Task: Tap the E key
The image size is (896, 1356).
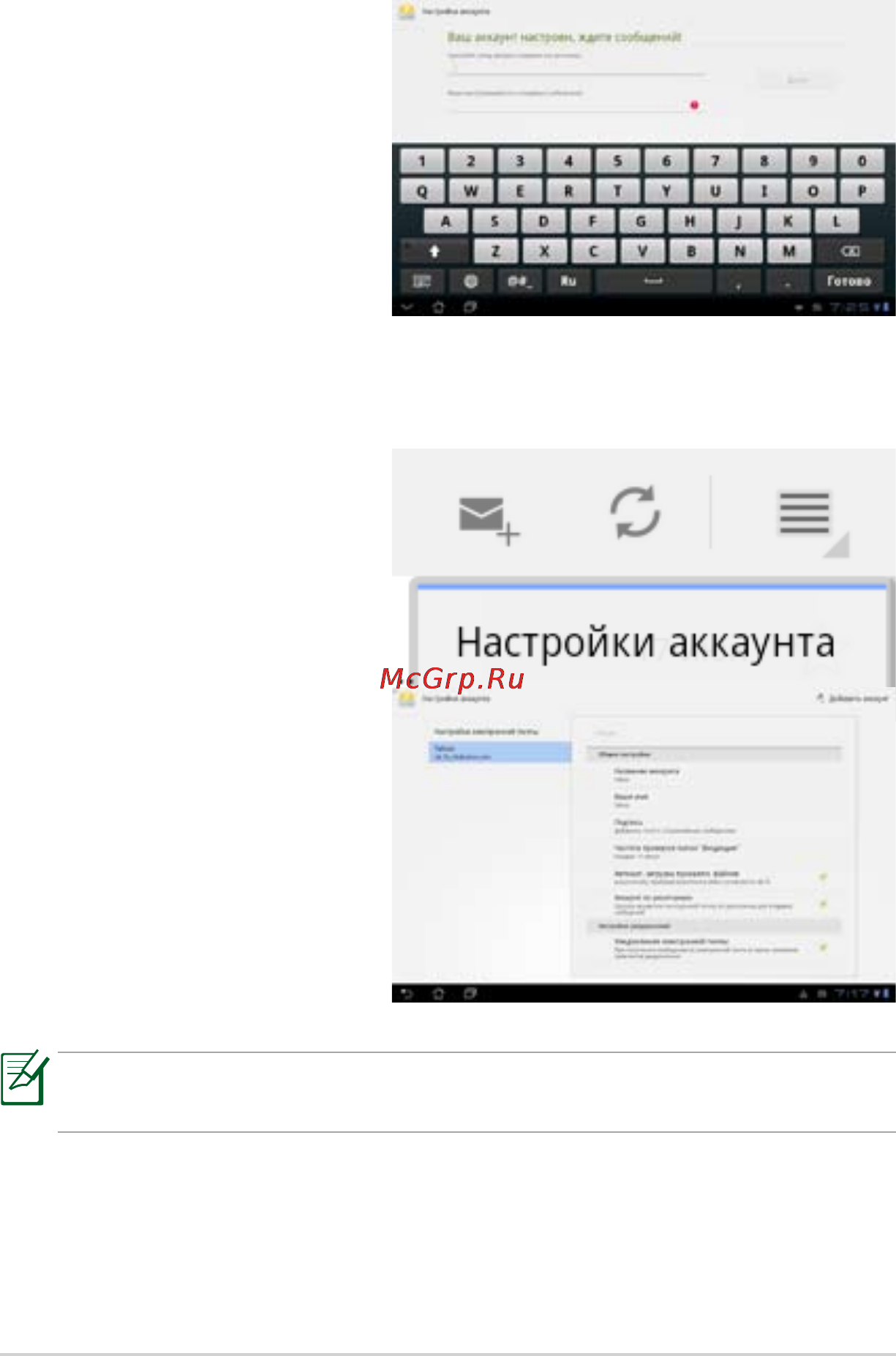Action: click(520, 191)
